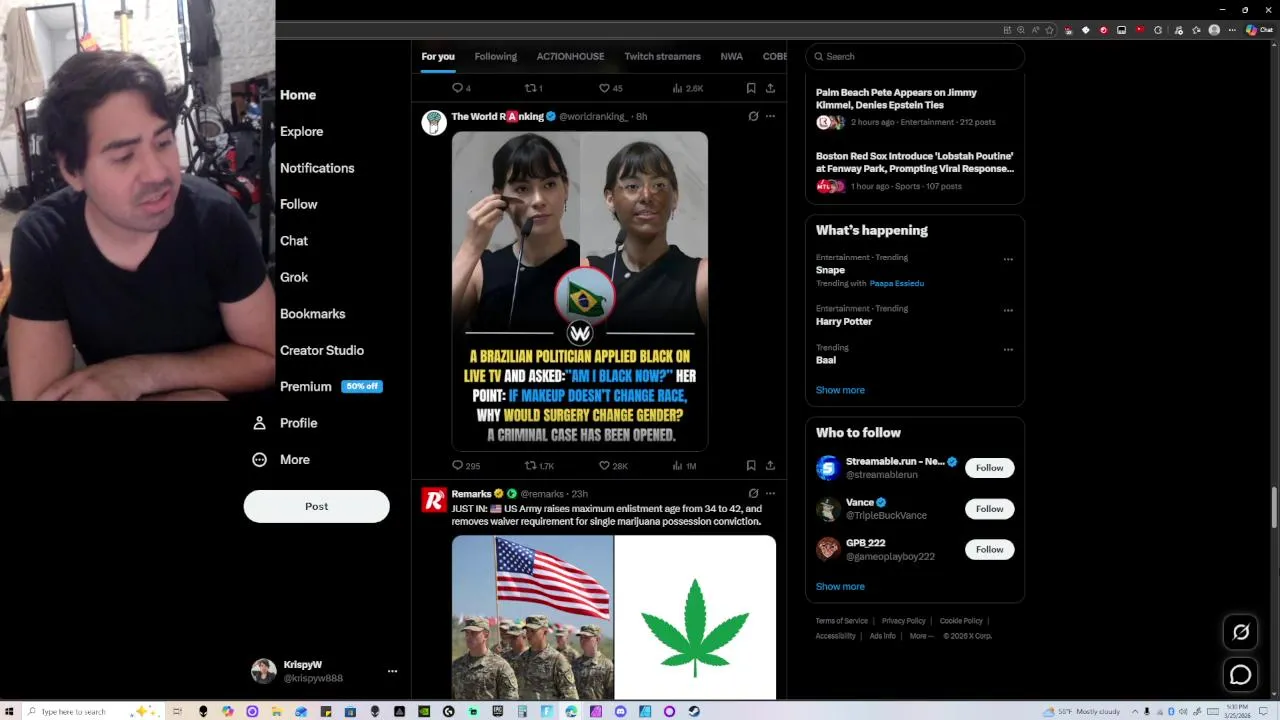This screenshot has height=720, width=1280.
Task: Open Discord from the taskbar
Action: pyautogui.click(x=621, y=712)
